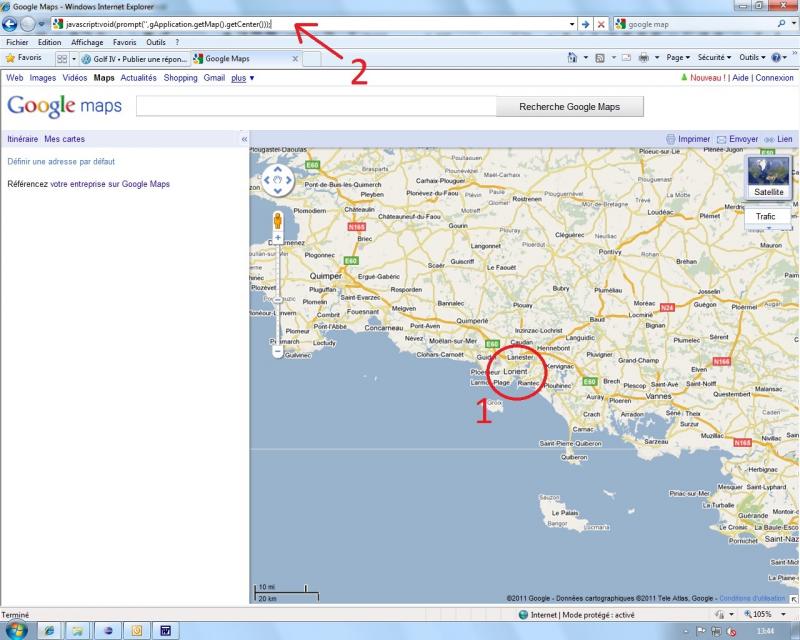This screenshot has width=800, height=640.
Task: Collapse the left panel with double chevron
Action: pyautogui.click(x=244, y=139)
